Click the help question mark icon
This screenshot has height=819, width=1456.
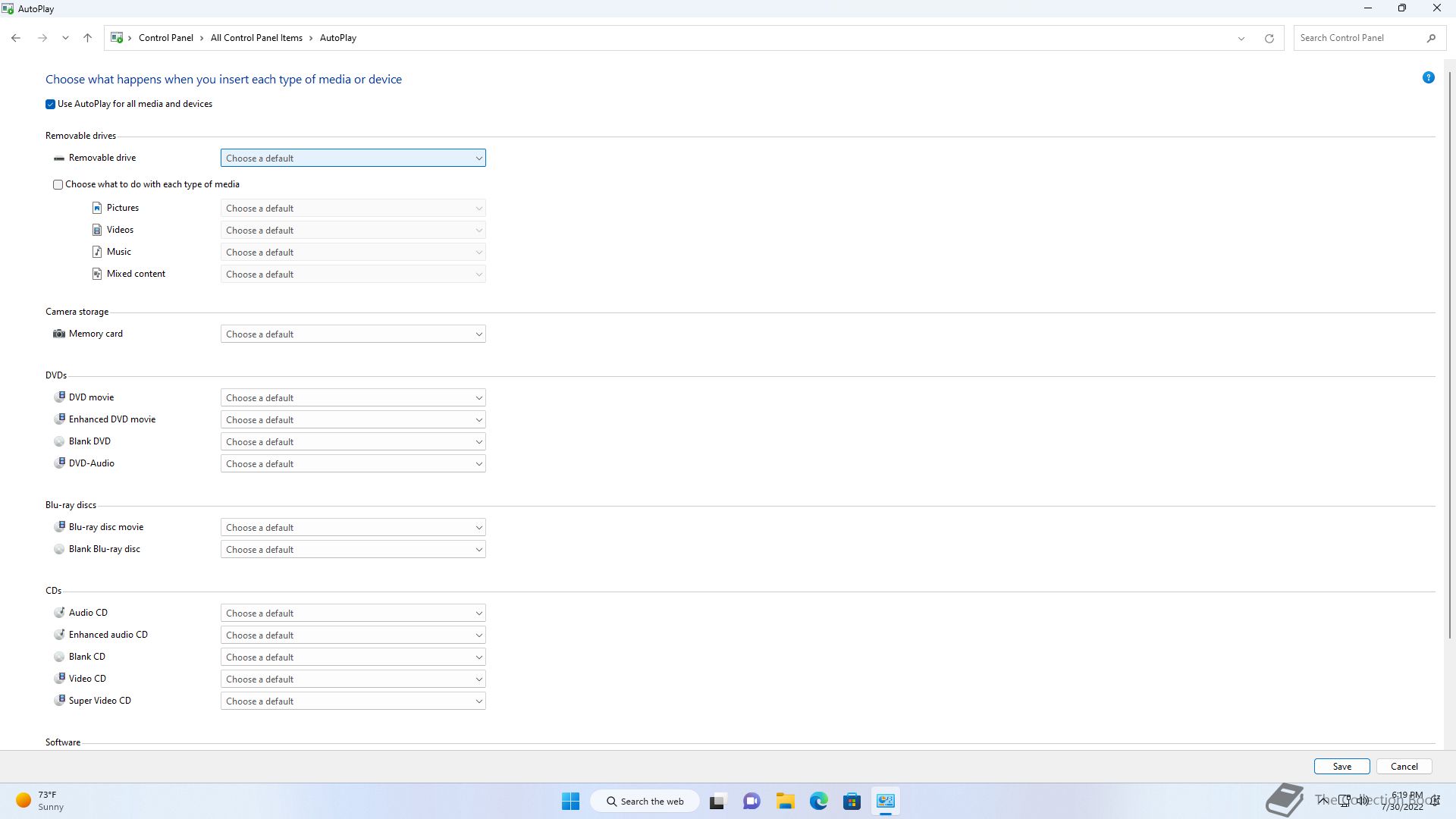pyautogui.click(x=1428, y=77)
